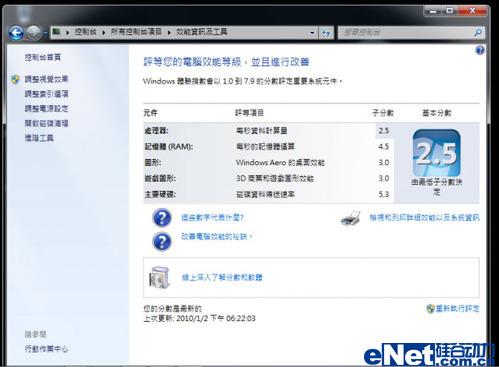Expand the arrow after 所有控制台項目 breadcrumb
This screenshot has width=499, height=367.
[x=169, y=32]
